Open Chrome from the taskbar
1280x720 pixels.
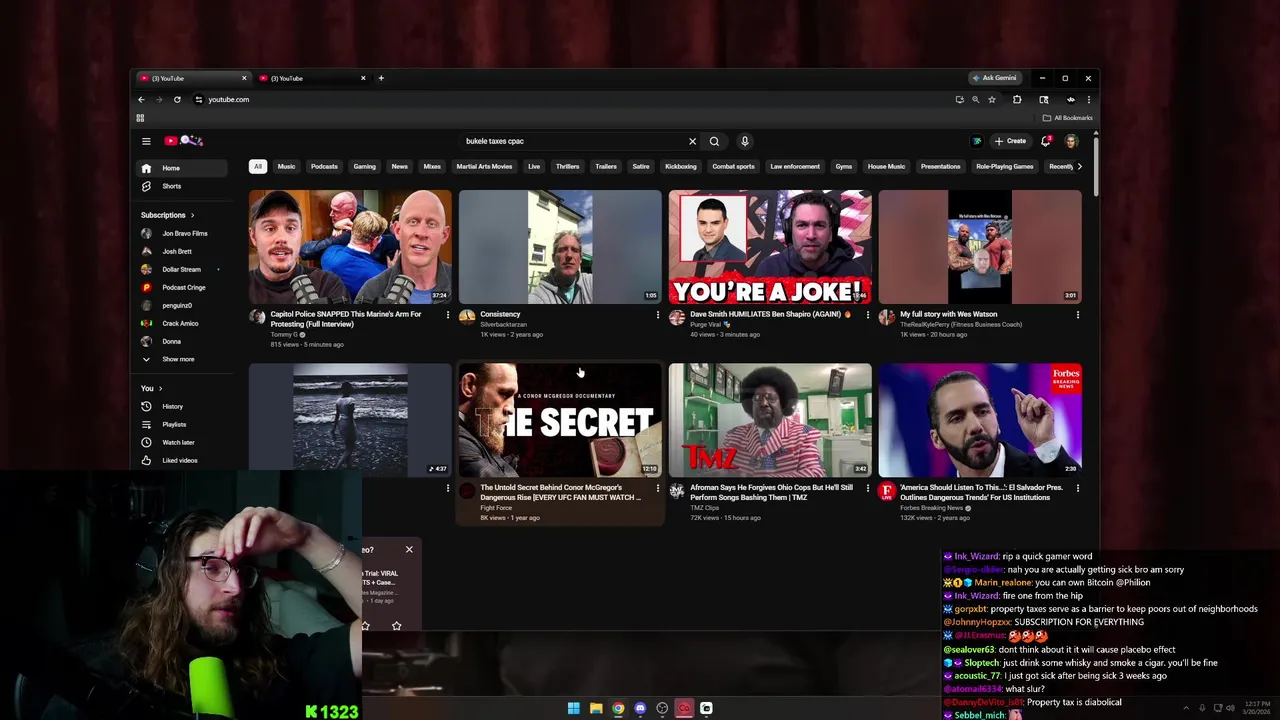pyautogui.click(x=618, y=708)
